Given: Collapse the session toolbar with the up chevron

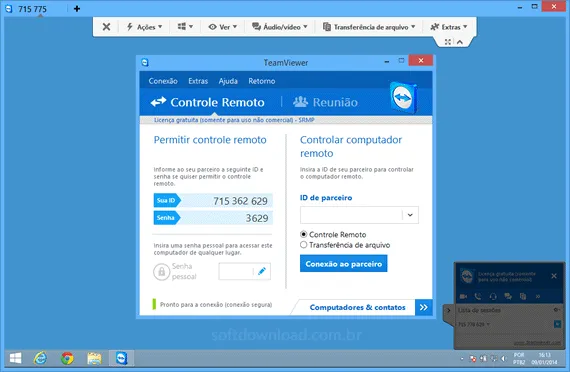Looking at the screenshot, I should tap(460, 42).
